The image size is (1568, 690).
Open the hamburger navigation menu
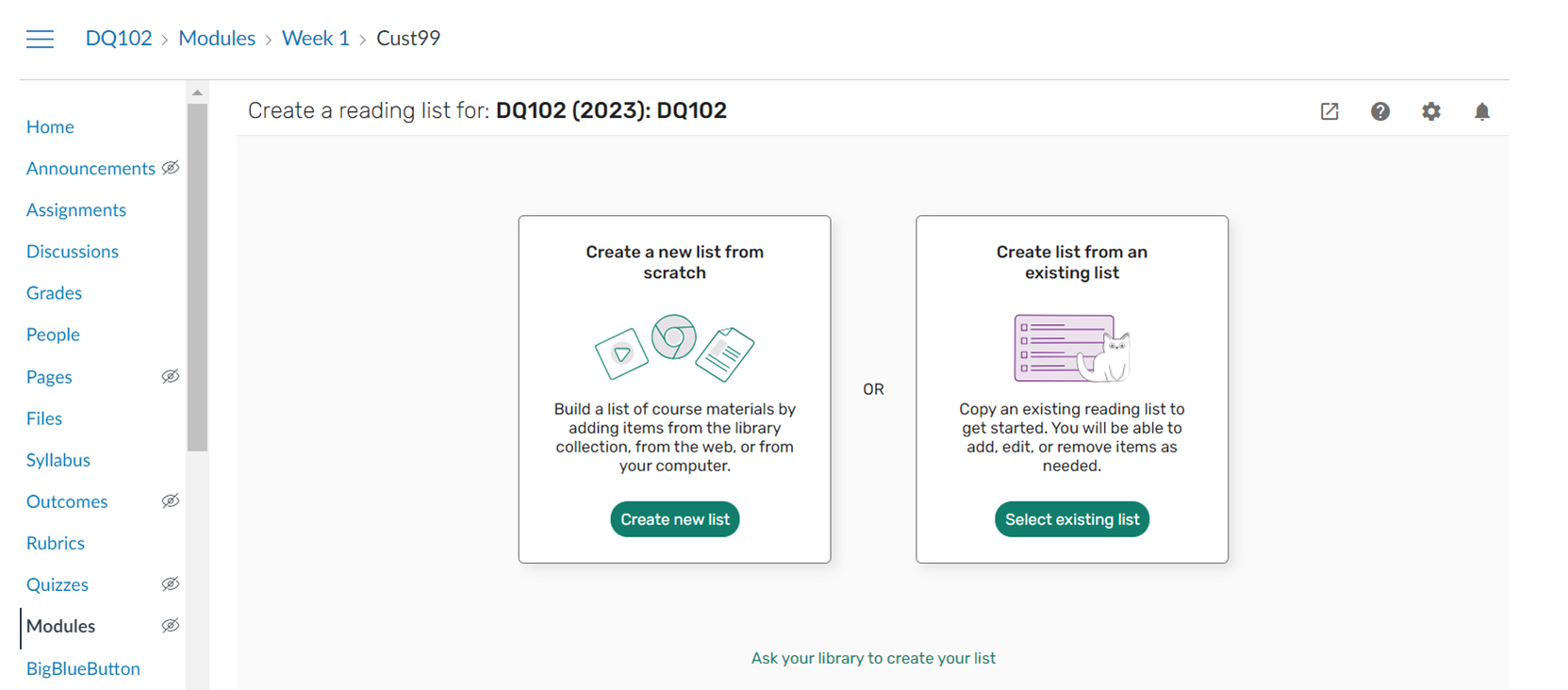click(x=40, y=39)
